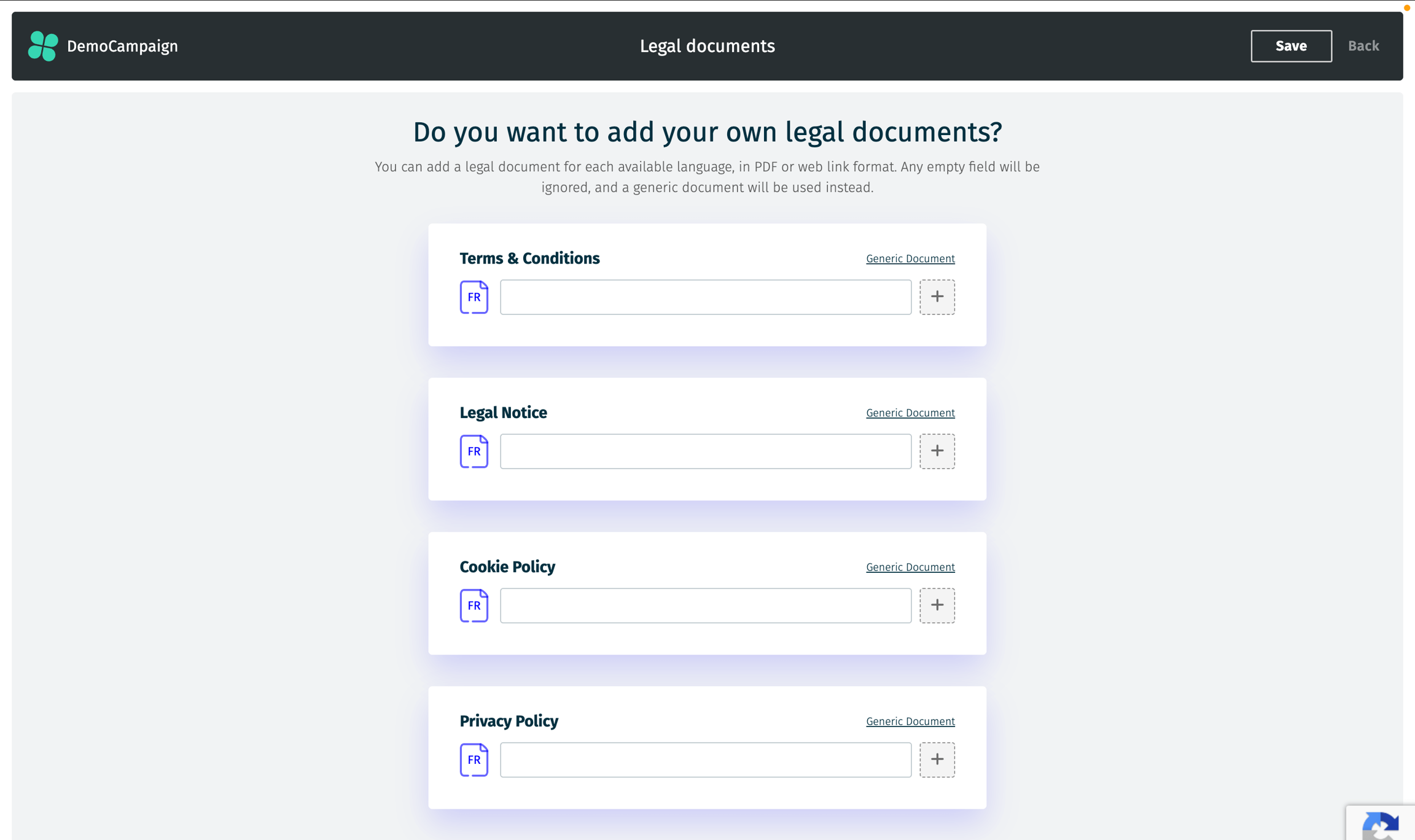Open Generic Document link for Legal Notice

coord(910,413)
